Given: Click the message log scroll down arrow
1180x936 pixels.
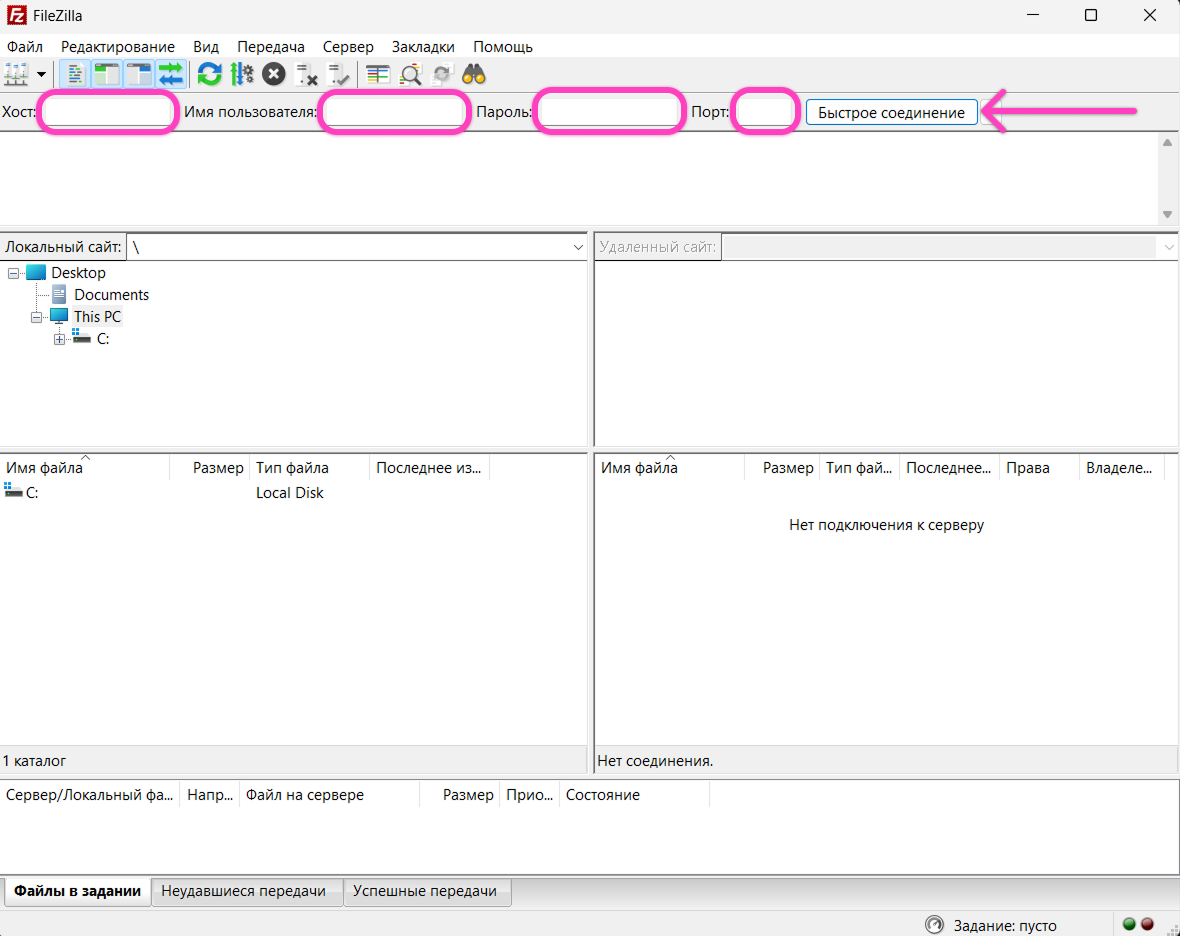Looking at the screenshot, I should click(1167, 214).
